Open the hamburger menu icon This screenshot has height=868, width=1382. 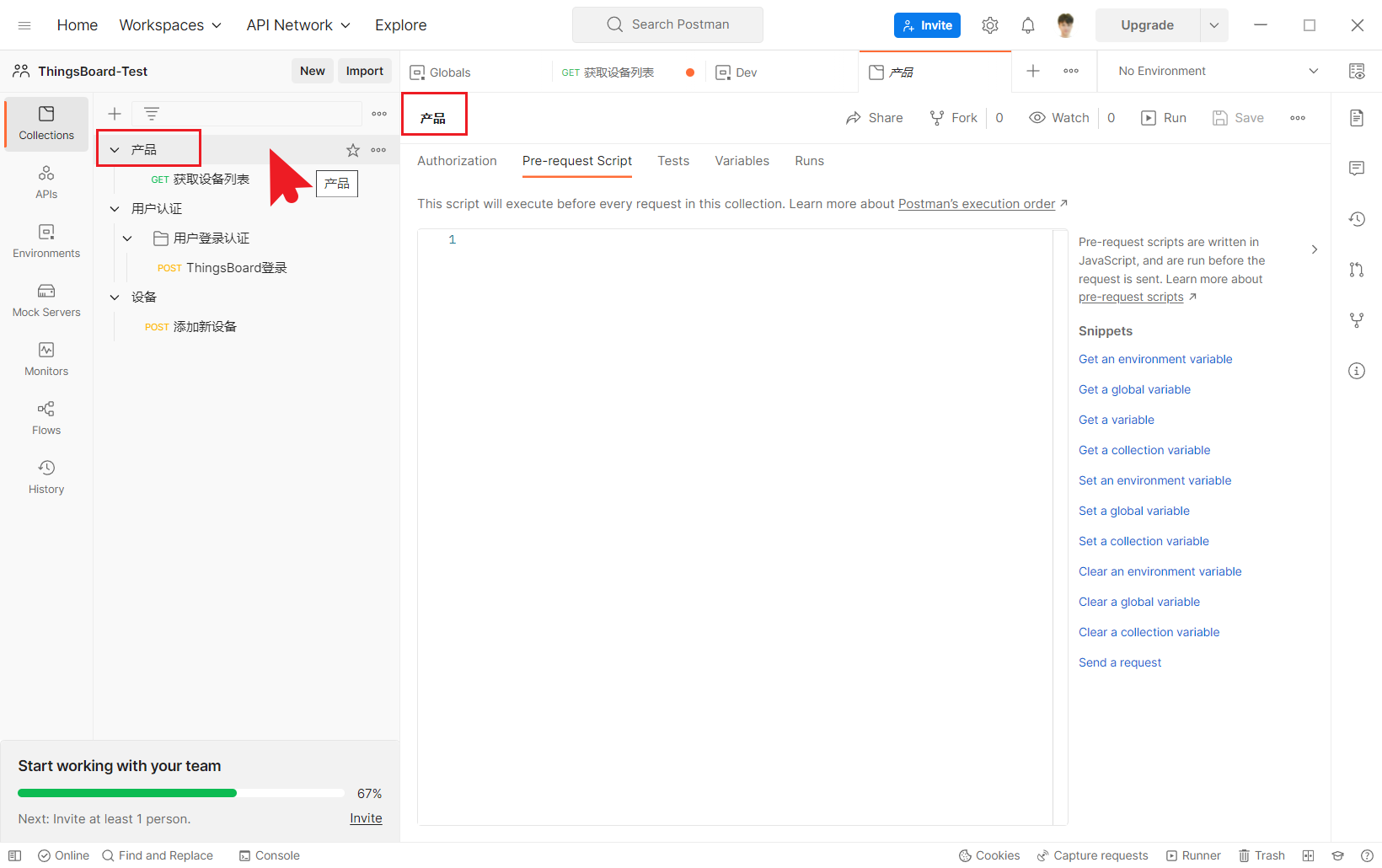tap(24, 25)
